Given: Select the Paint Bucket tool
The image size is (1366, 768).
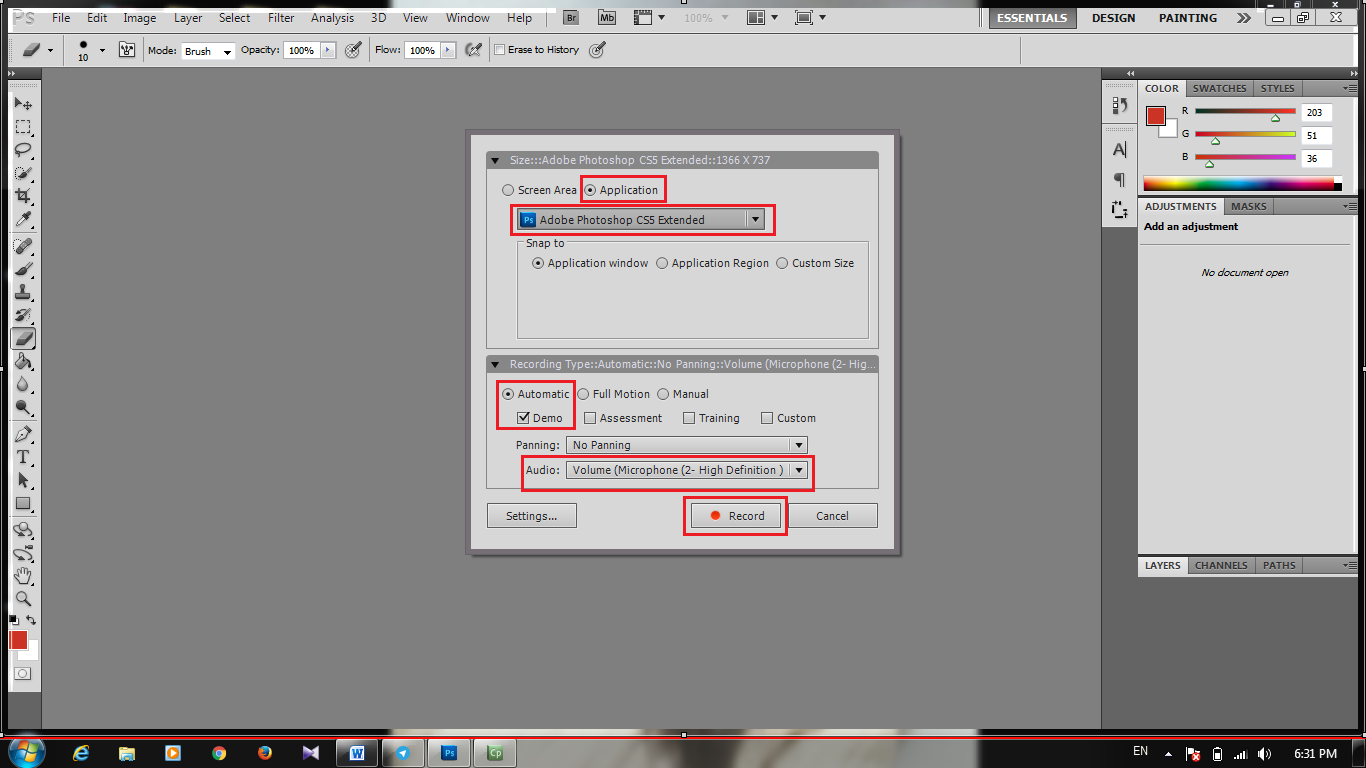Looking at the screenshot, I should pyautogui.click(x=23, y=361).
